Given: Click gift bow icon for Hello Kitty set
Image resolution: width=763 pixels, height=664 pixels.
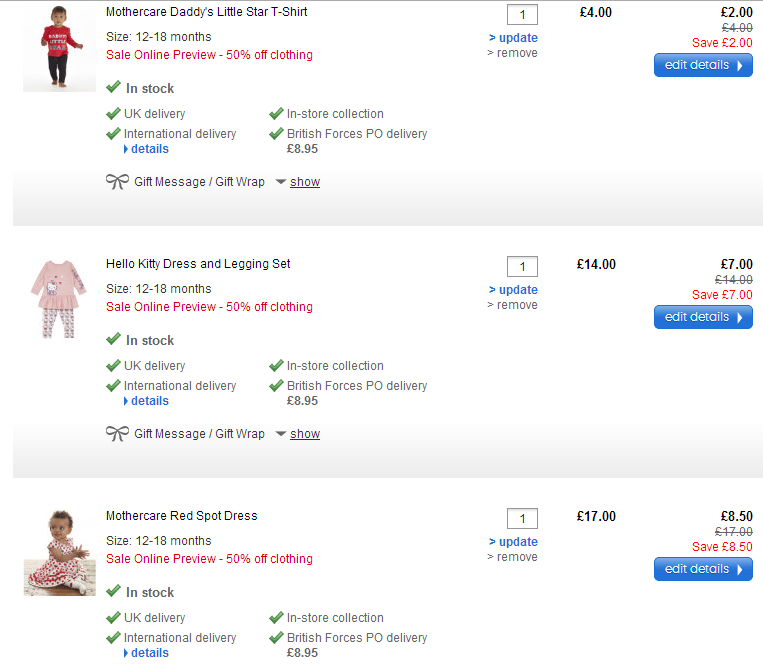Looking at the screenshot, I should 117,434.
